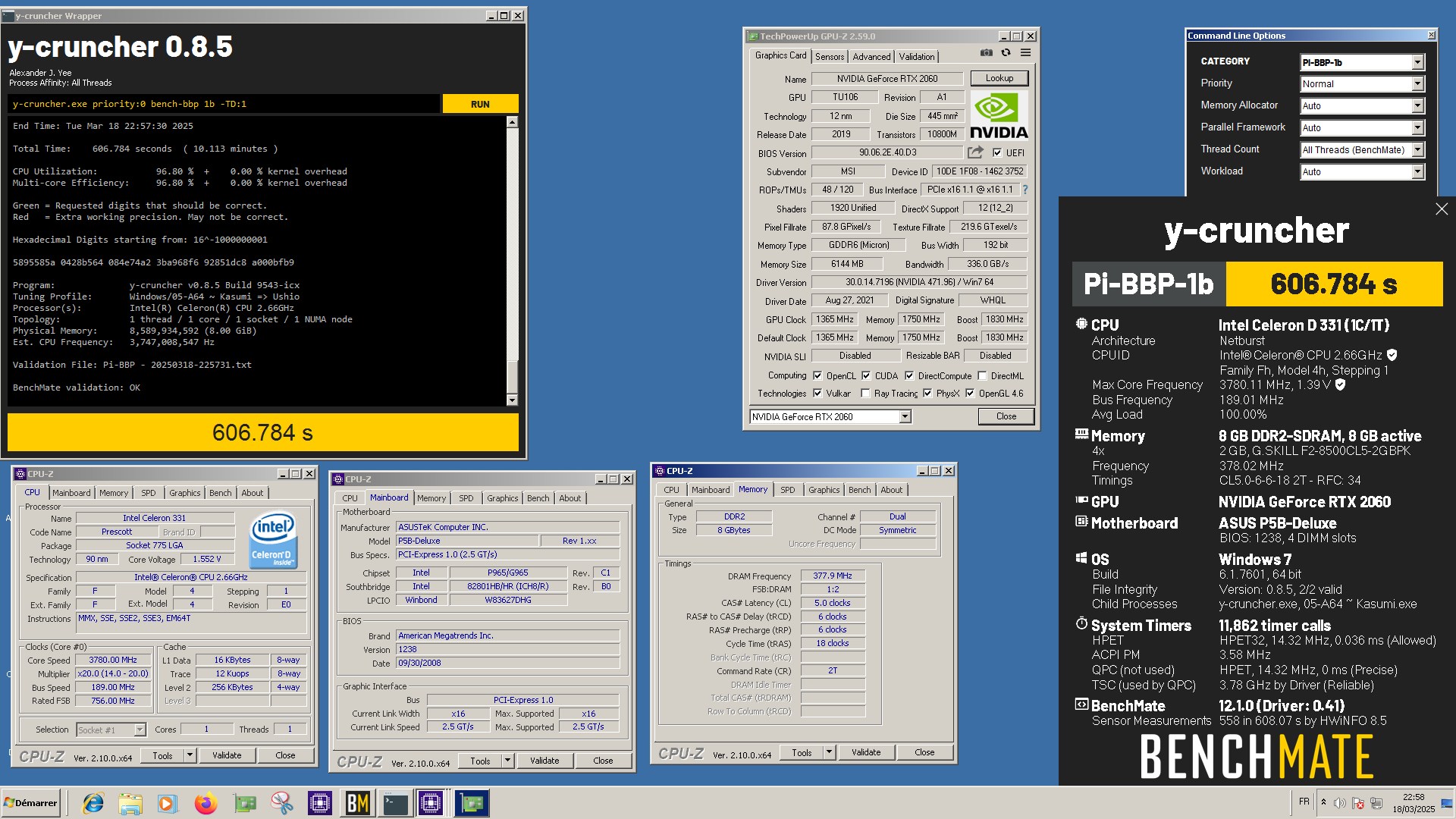The width and height of the screenshot is (1456, 819).
Task: Switch to the command prompt taskbar icon
Action: pos(395,803)
